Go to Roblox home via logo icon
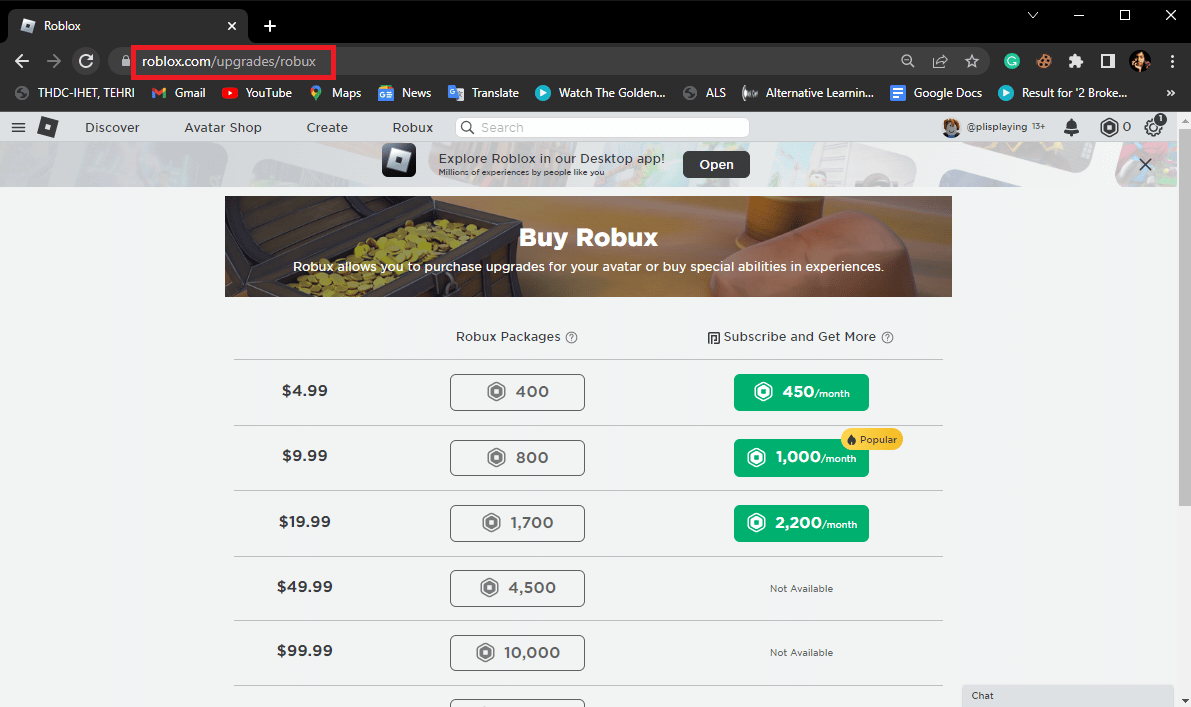Screen dimensions: 1191x707 point(48,127)
